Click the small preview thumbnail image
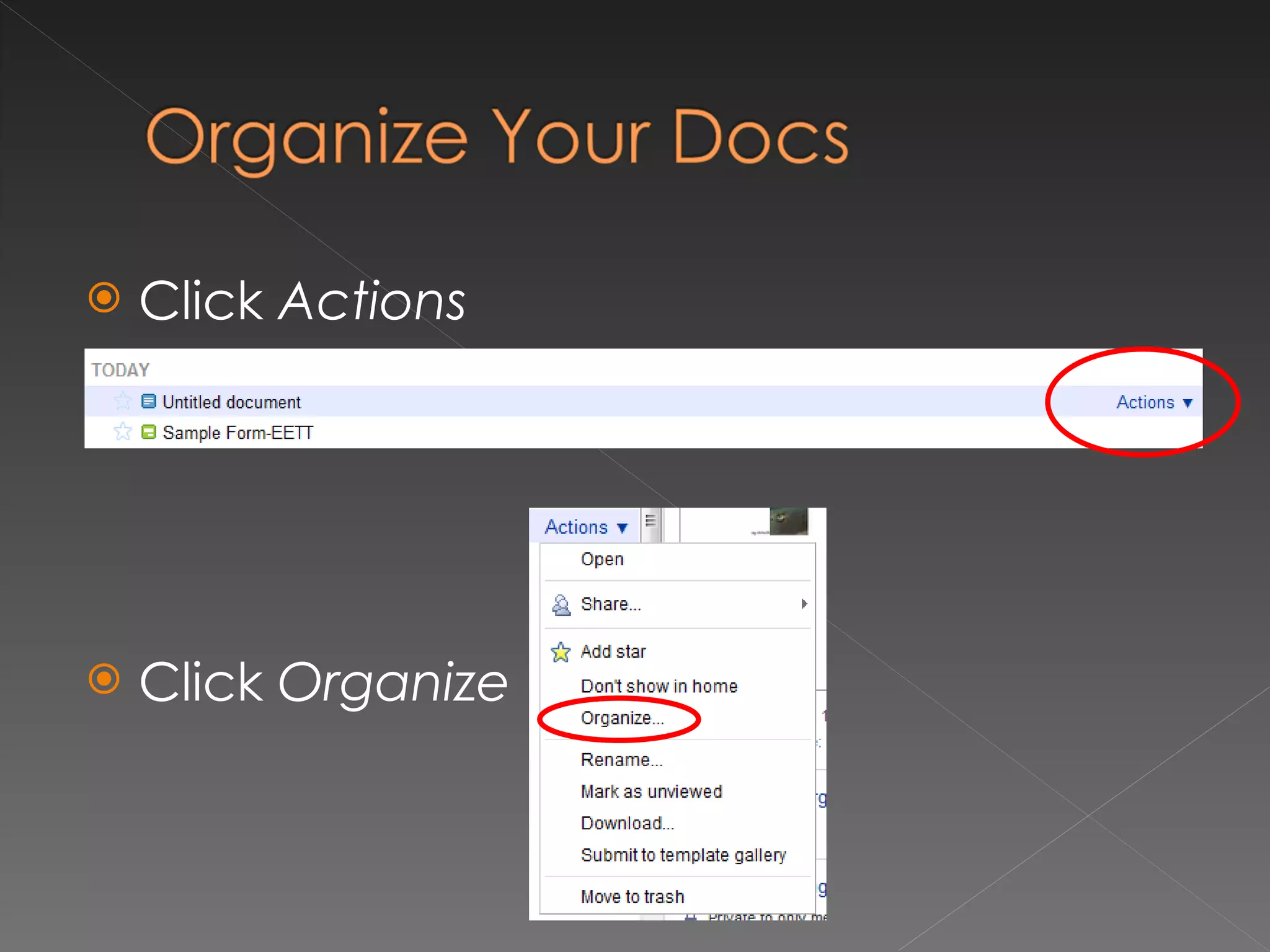Image resolution: width=1270 pixels, height=952 pixels. pyautogui.click(x=788, y=521)
